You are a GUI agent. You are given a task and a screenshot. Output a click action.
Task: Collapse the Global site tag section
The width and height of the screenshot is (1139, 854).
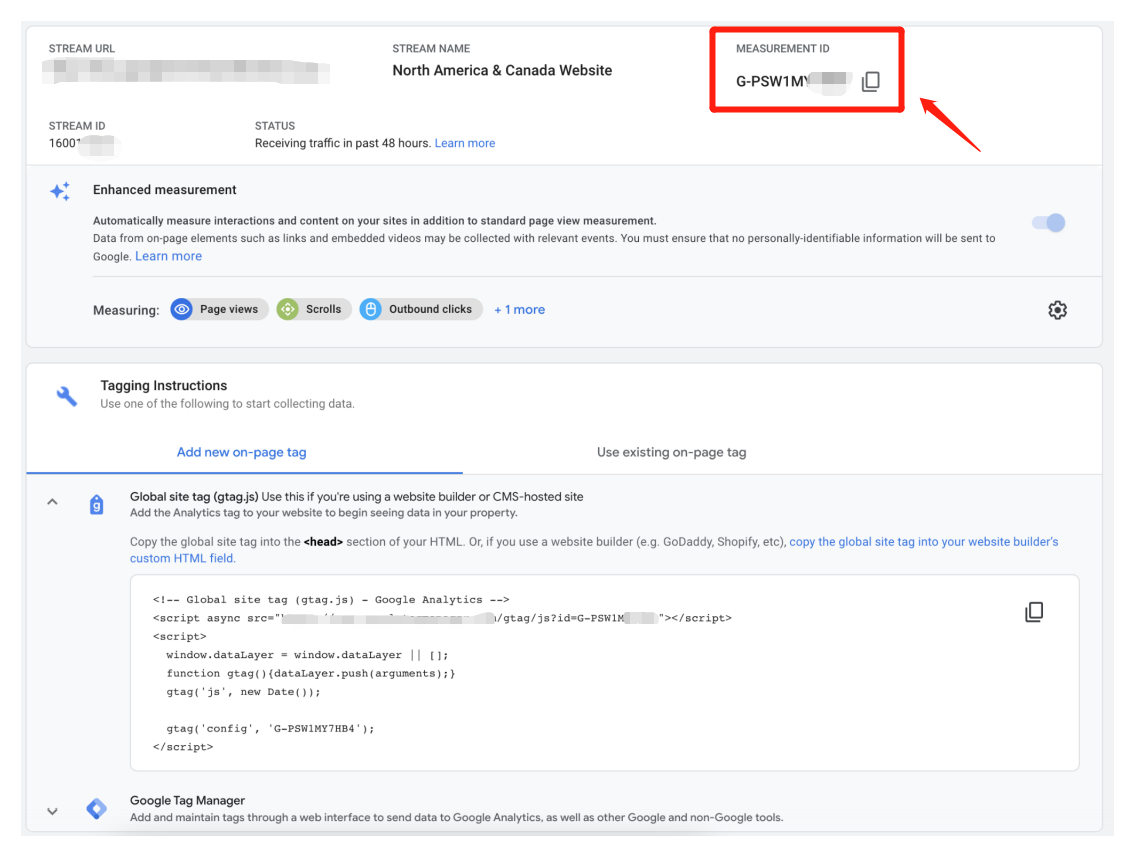(x=52, y=503)
